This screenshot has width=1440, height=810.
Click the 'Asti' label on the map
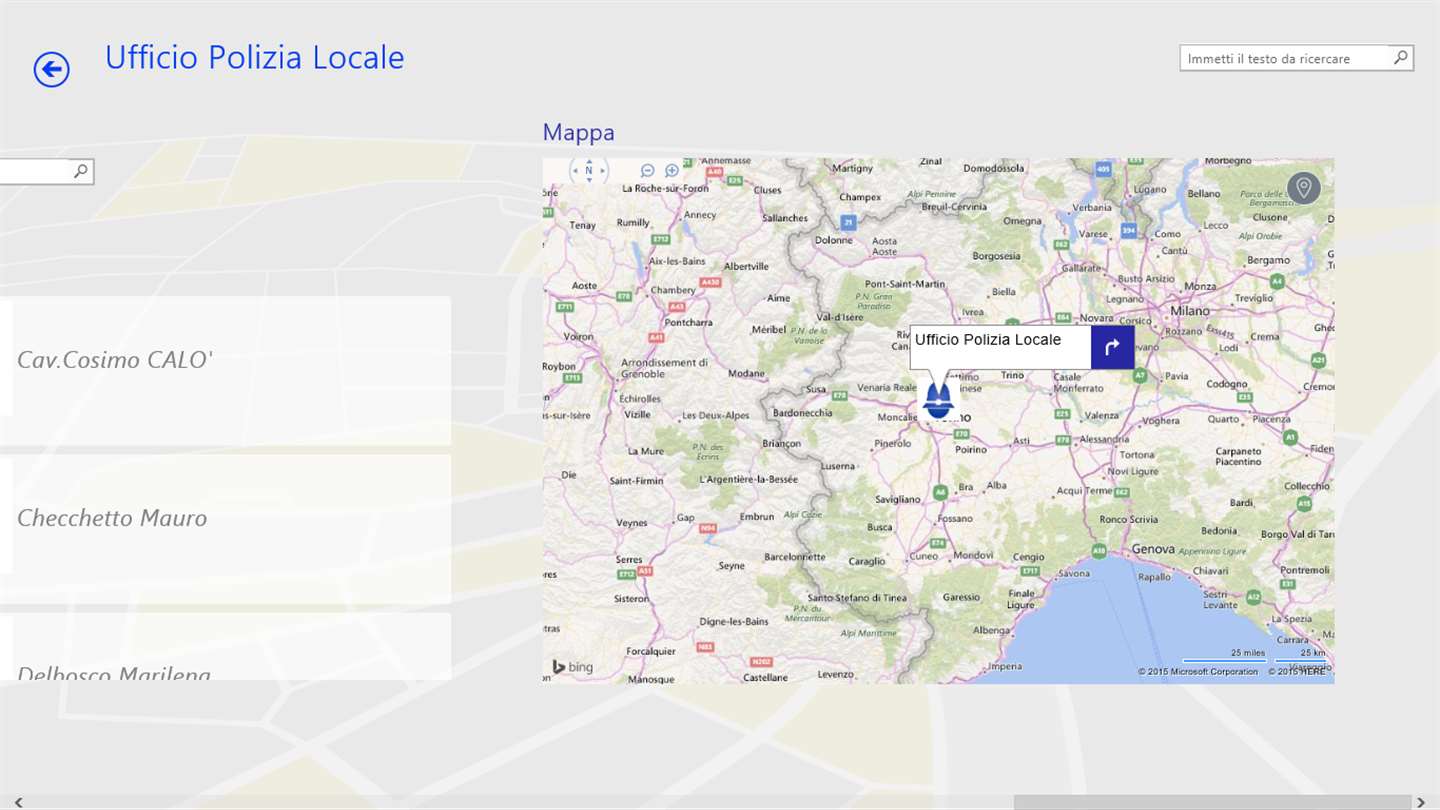pyautogui.click(x=1021, y=441)
